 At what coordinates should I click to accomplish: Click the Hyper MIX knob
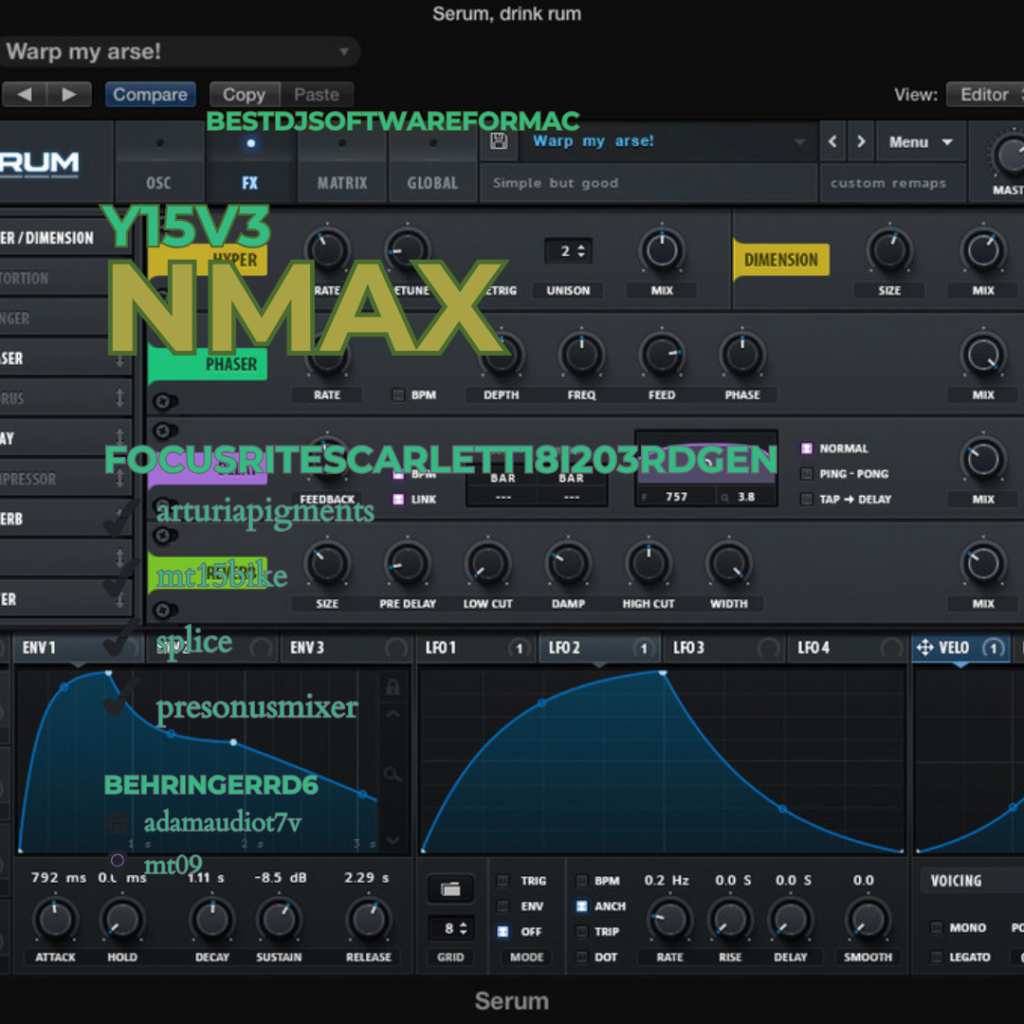pos(662,251)
